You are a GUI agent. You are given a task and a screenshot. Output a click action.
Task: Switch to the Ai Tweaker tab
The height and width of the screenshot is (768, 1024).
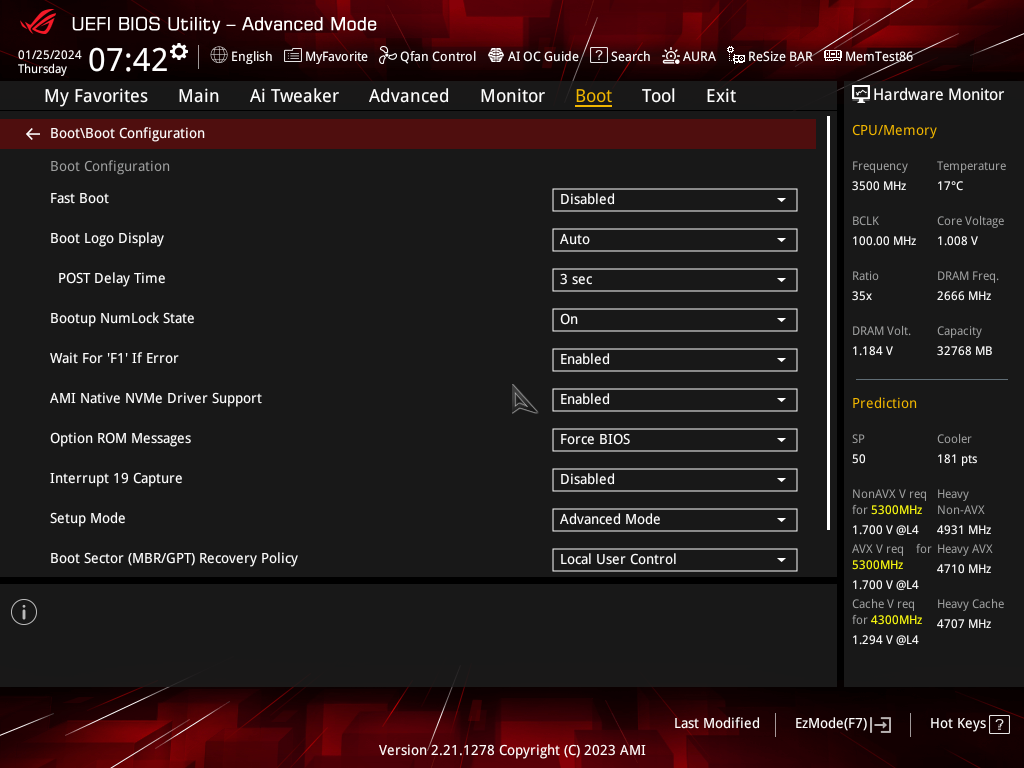[x=294, y=96]
